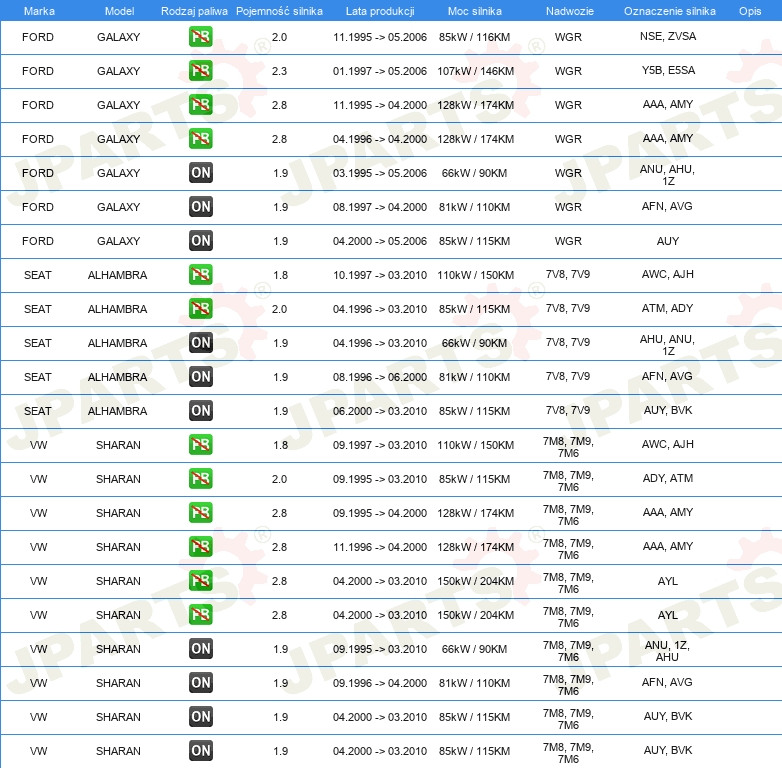Screen dimensions: 782x768
Task: Click the Lata produkcji column header
Action: point(380,11)
